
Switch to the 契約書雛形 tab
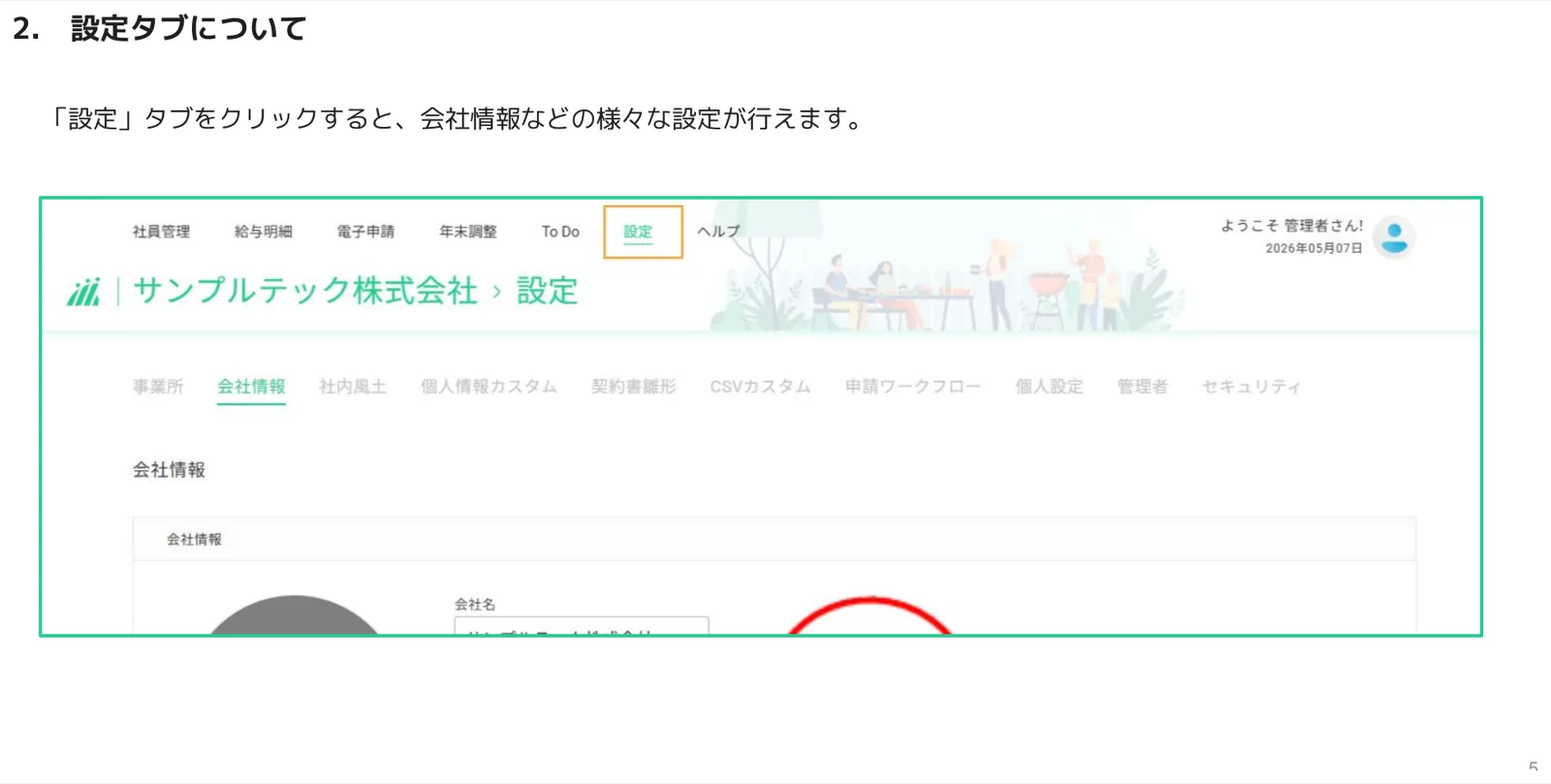[634, 387]
